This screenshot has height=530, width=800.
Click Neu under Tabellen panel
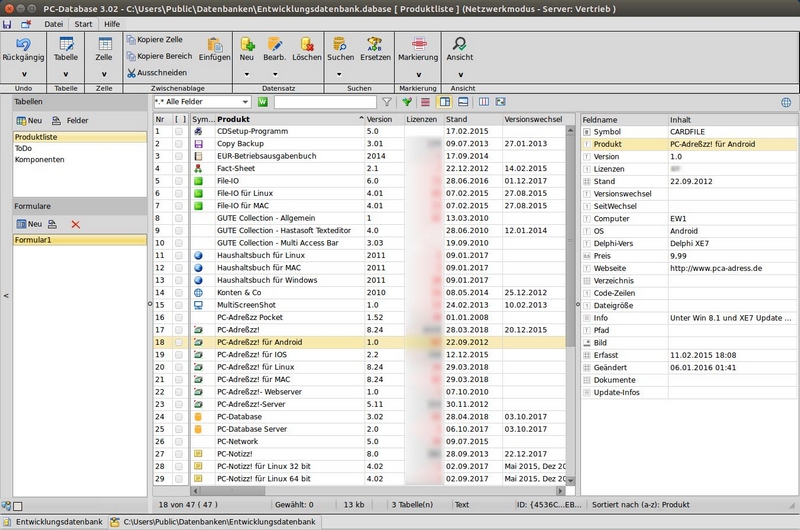[29, 121]
